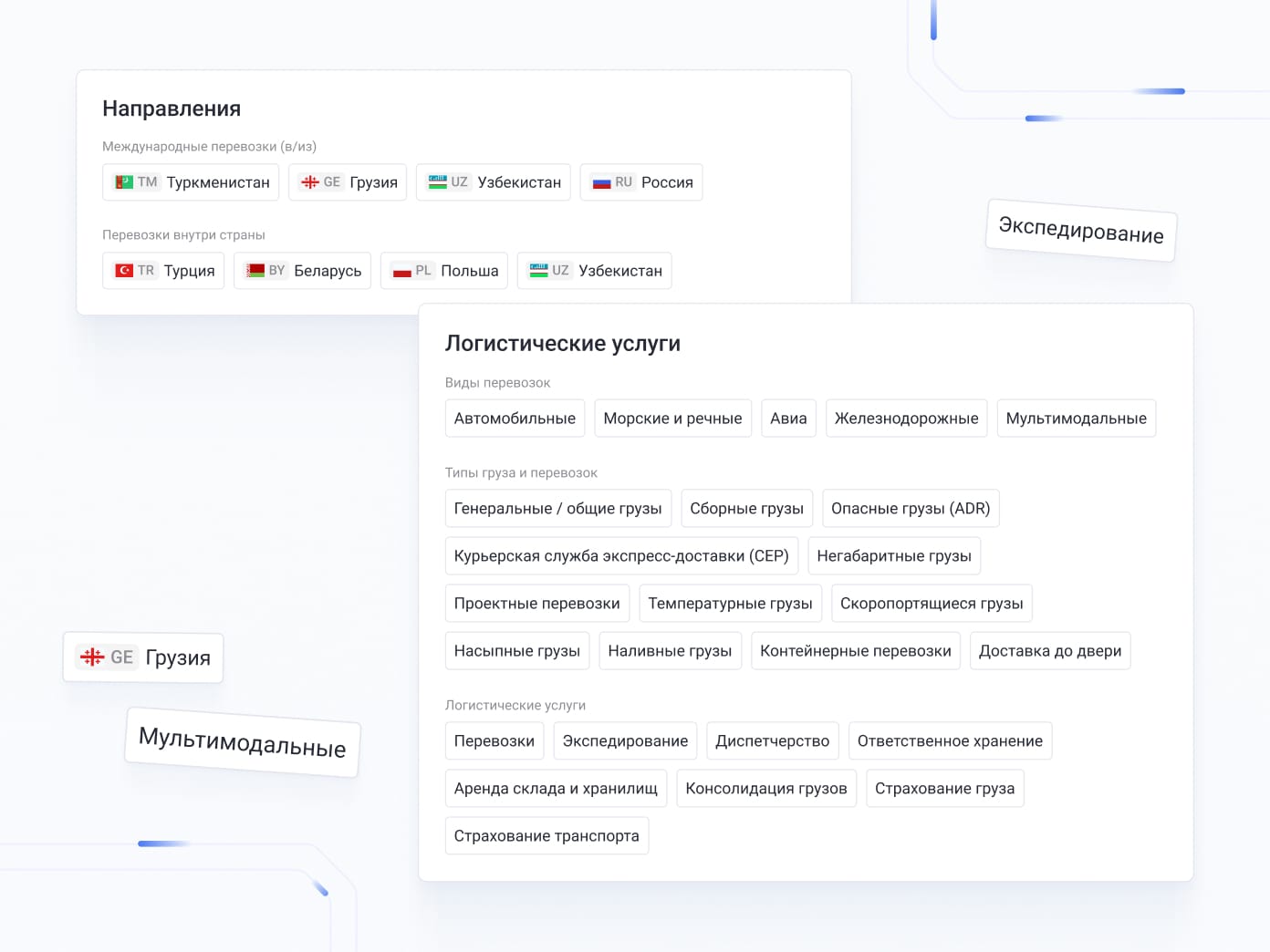Viewport: 1270px width, 952px height.
Task: Click the Turkmenistan flag icon
Action: pos(124,182)
